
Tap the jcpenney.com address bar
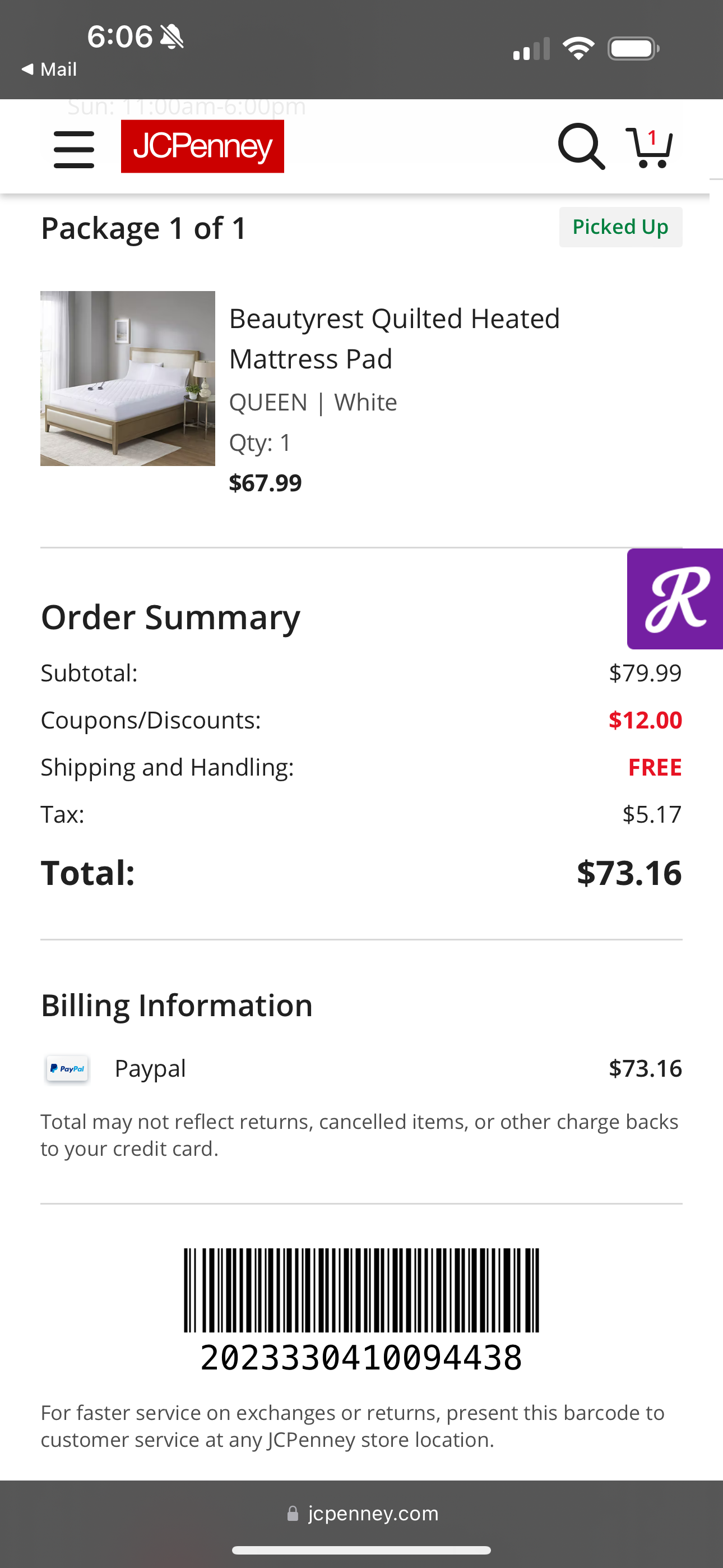361,1513
